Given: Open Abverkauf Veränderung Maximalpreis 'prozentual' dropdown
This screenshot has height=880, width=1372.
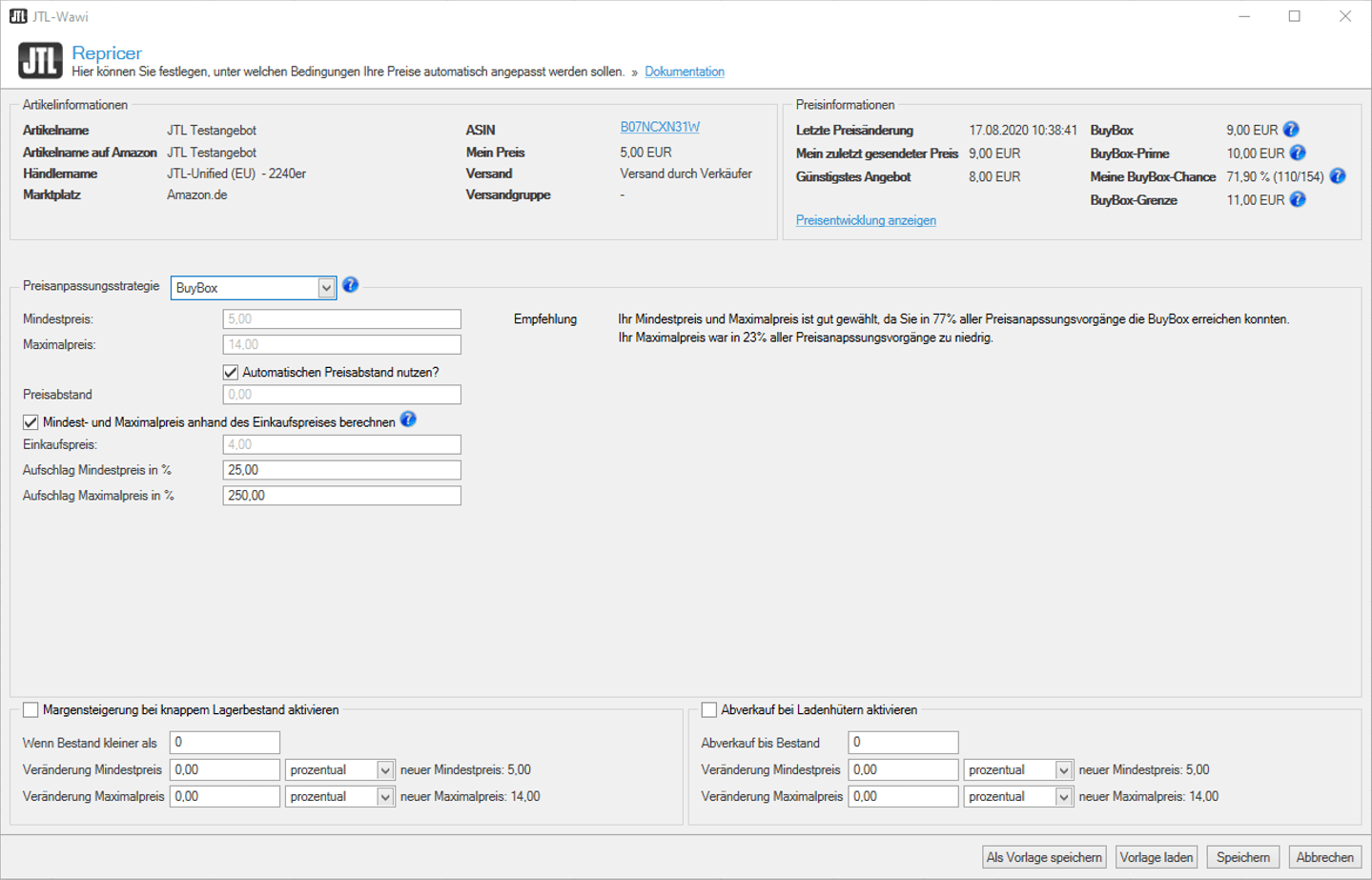Looking at the screenshot, I should 1018,796.
